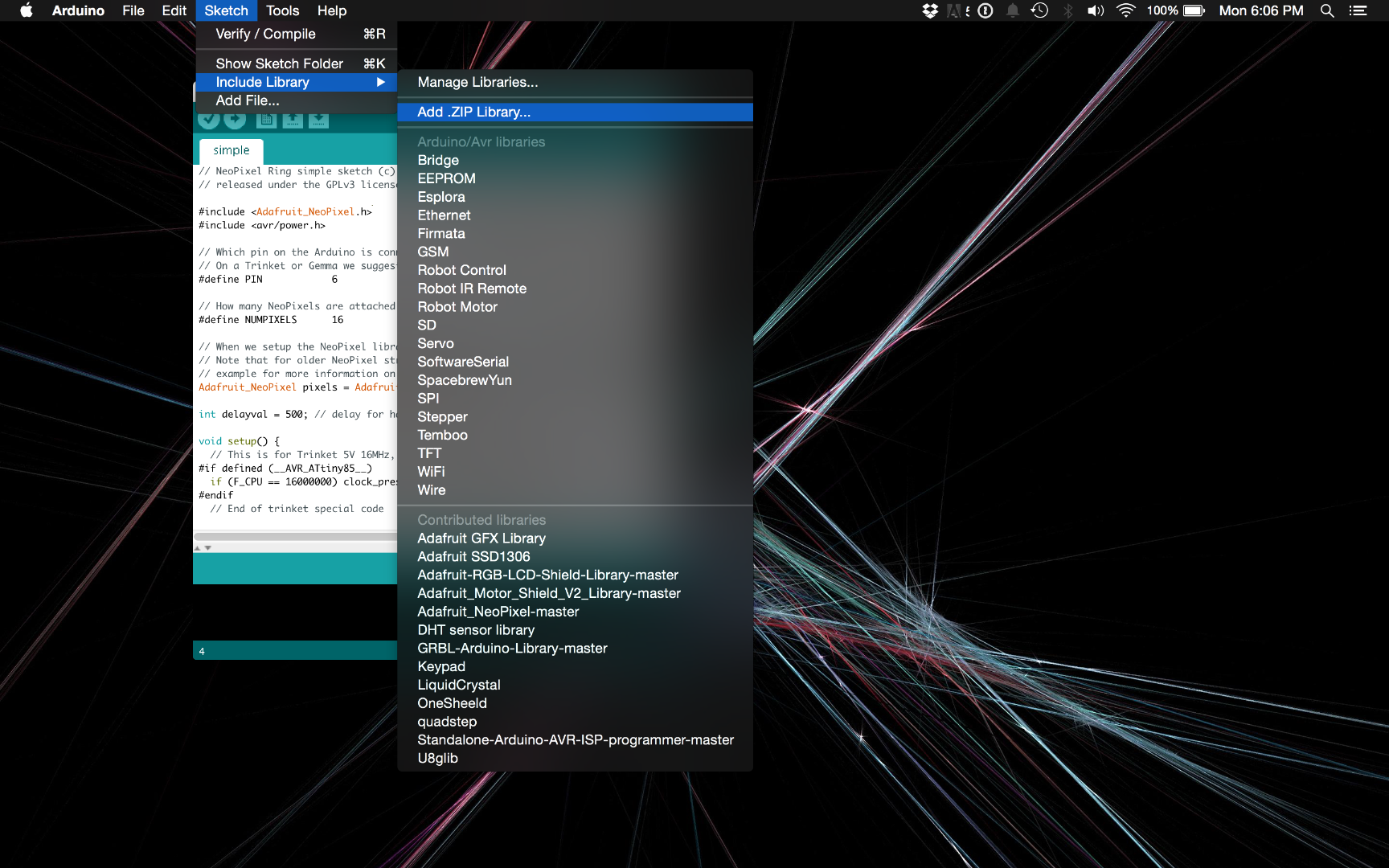1389x868 pixels.
Task: Open the Help menu
Action: [x=332, y=10]
